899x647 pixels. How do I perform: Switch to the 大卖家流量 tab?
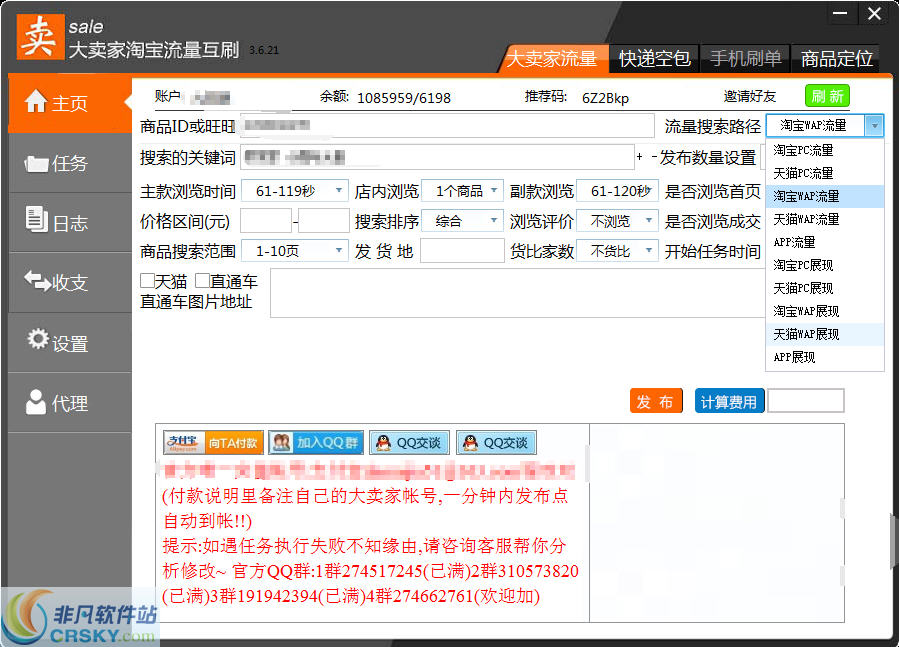(x=552, y=58)
